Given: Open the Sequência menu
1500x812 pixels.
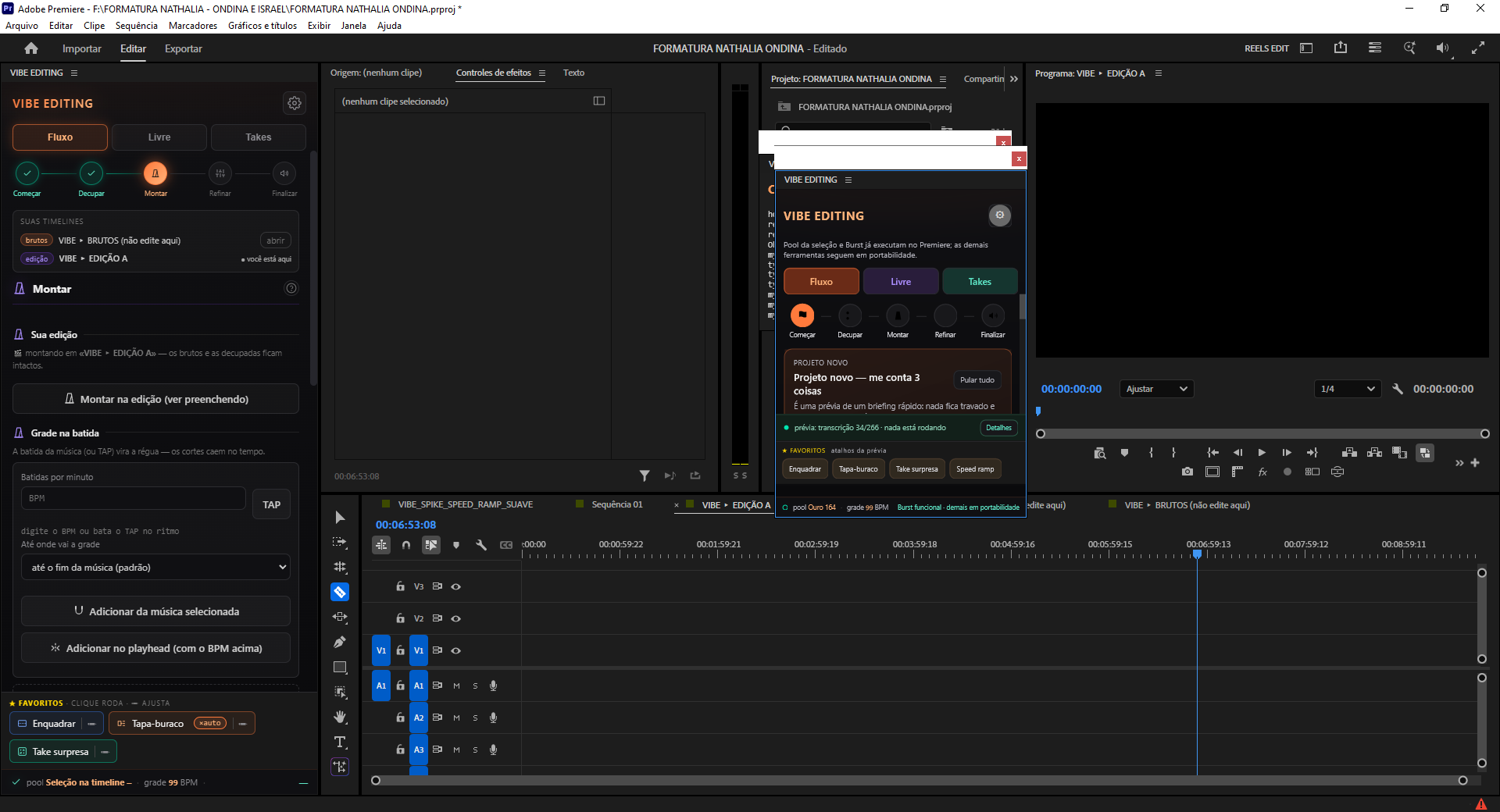Looking at the screenshot, I should [x=136, y=26].
